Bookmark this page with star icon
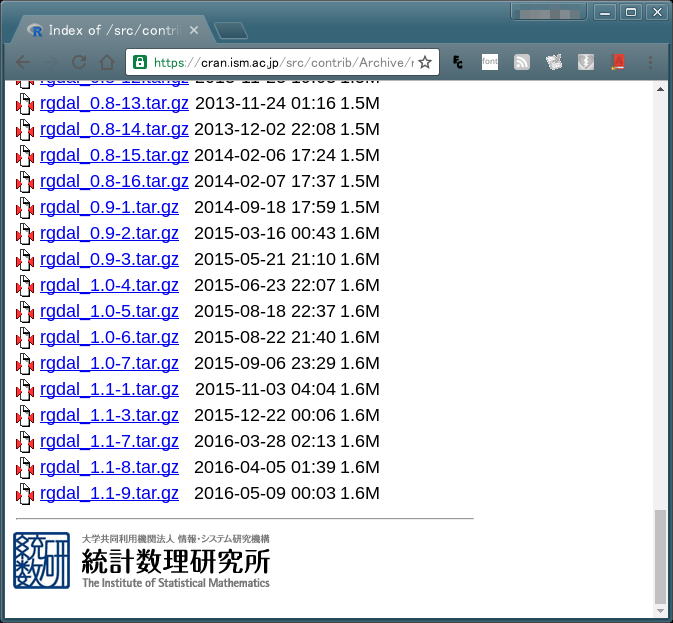Screen dimensions: 673x623 [425, 63]
